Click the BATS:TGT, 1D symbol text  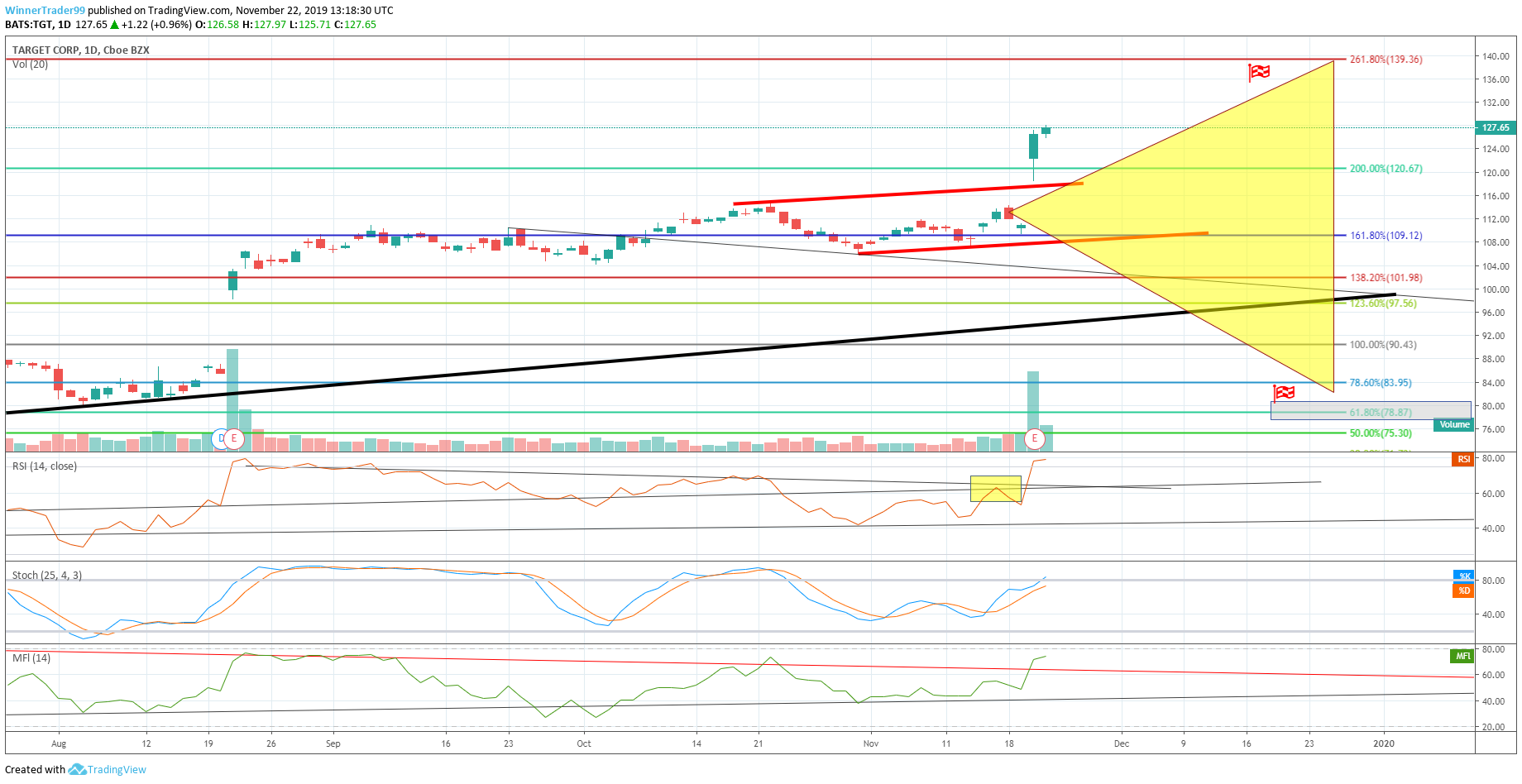tap(38, 25)
